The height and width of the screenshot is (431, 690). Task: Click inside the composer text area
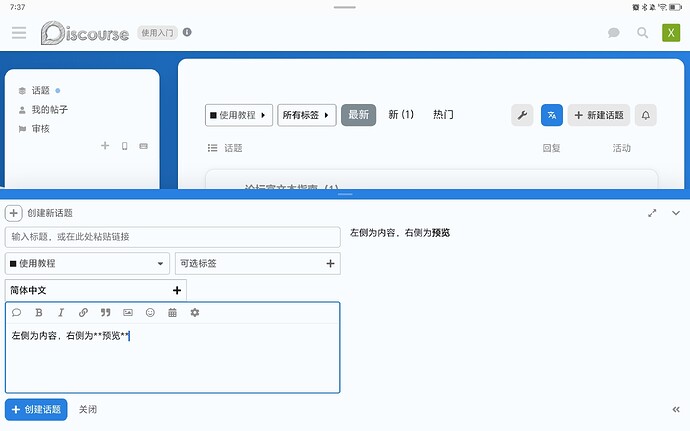click(172, 357)
